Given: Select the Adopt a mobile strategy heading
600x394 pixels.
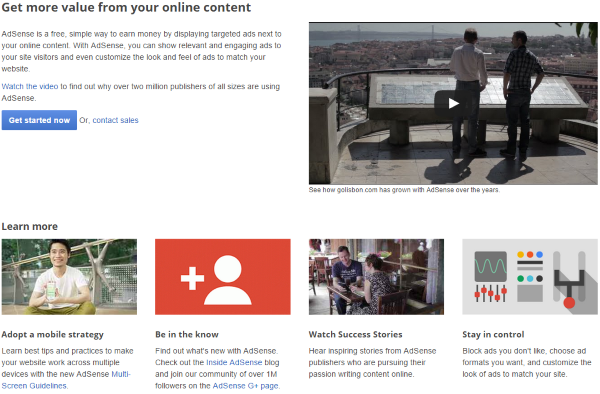Looking at the screenshot, I should coord(52,335).
